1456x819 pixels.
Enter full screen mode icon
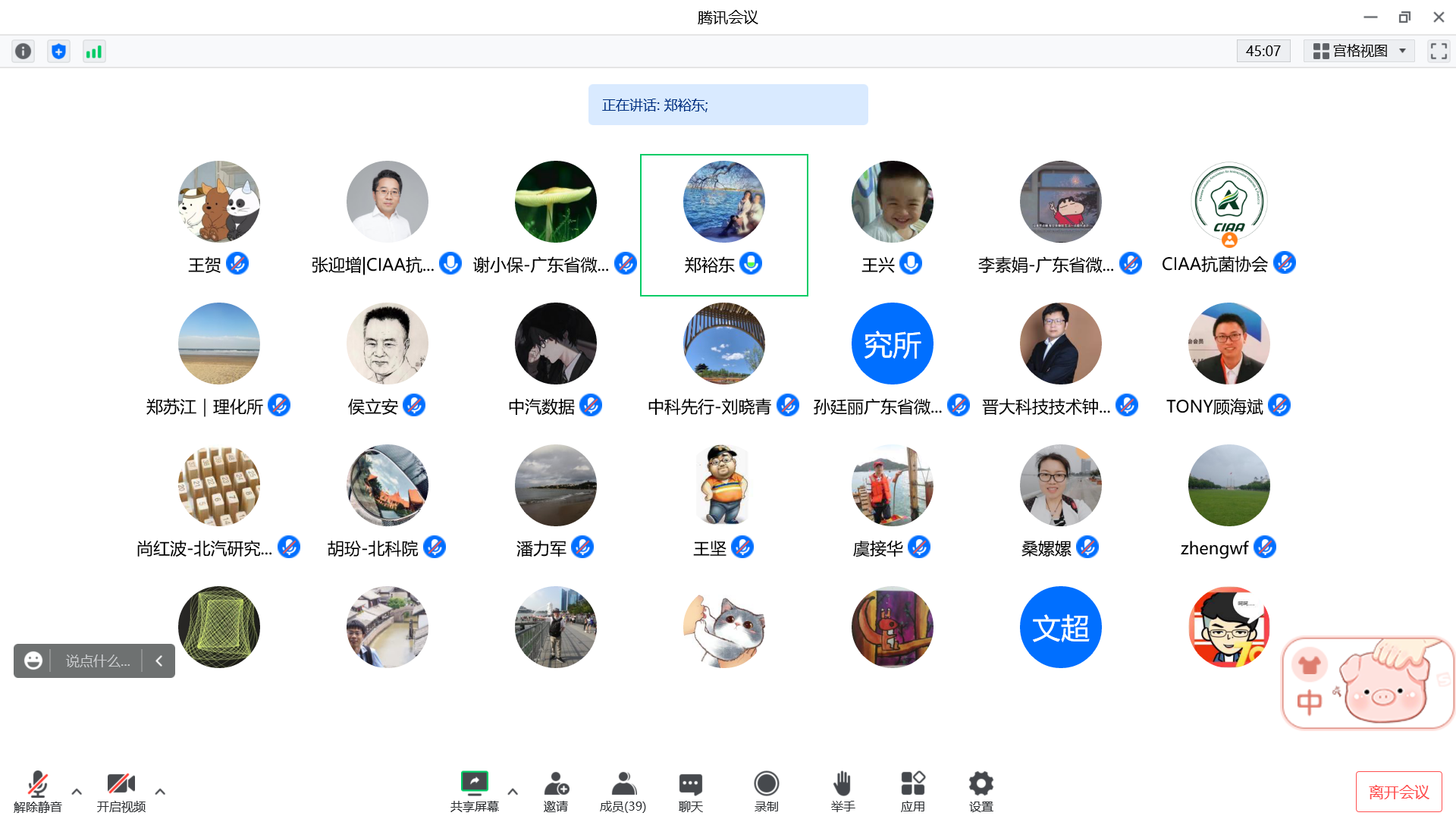tap(1439, 51)
